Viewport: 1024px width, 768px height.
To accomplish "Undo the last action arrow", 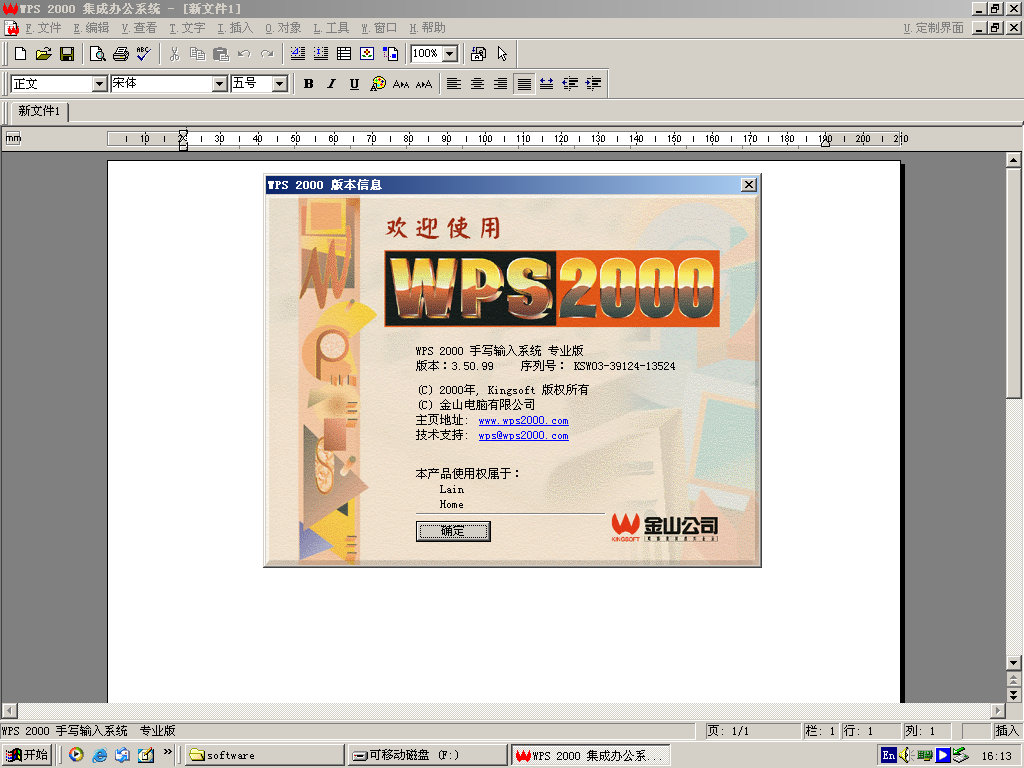I will coord(244,54).
